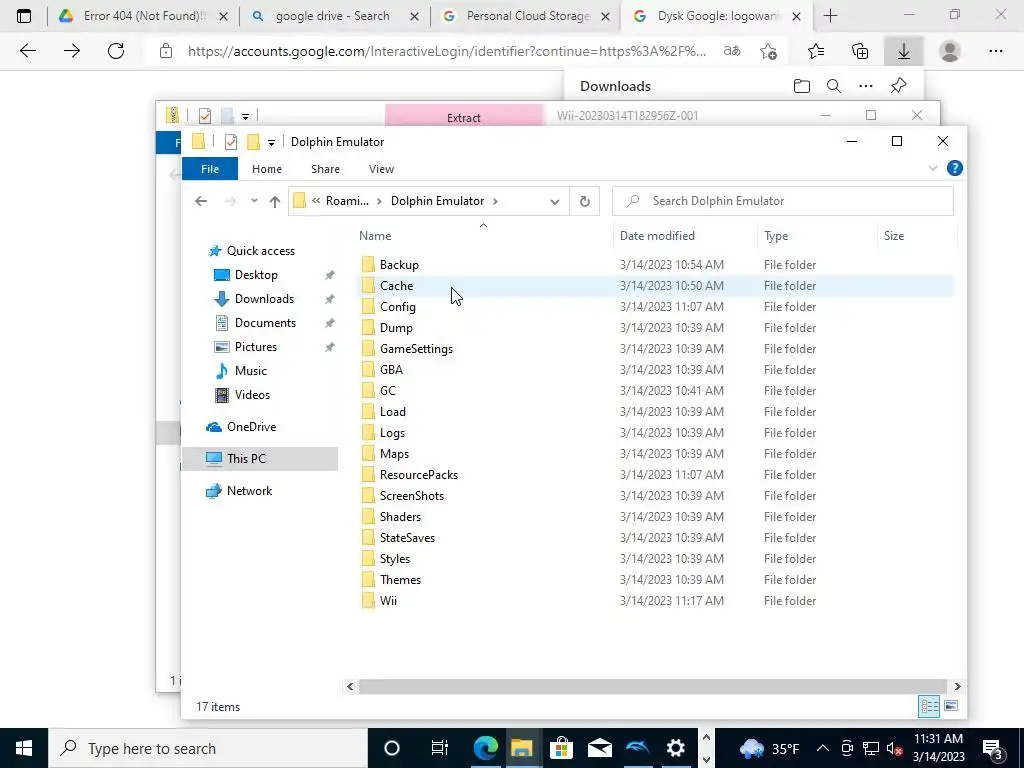
Task: Reload the Edge page
Action: coord(116,51)
